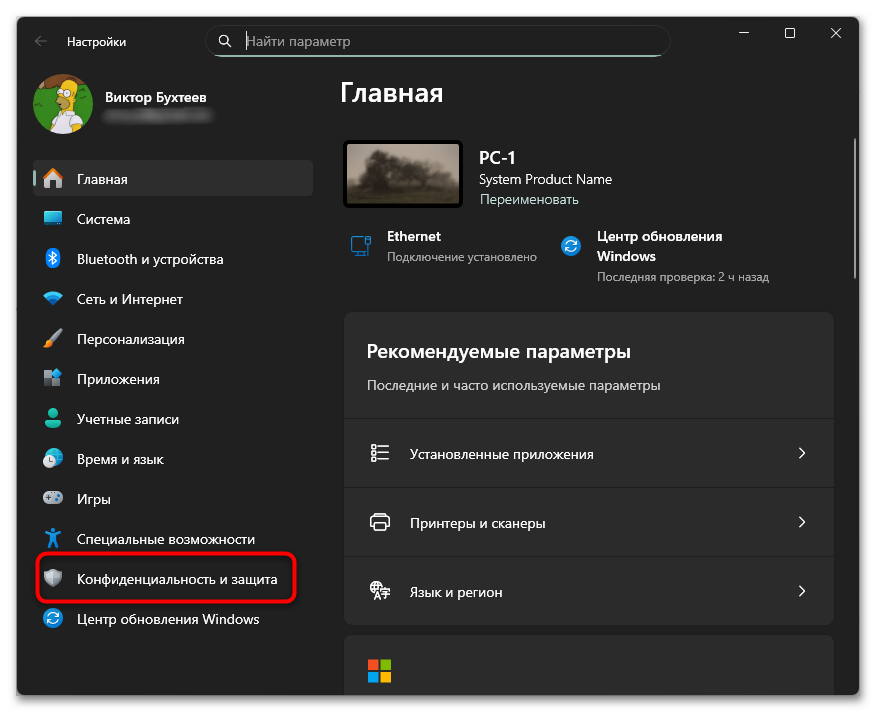Image resolution: width=876 pixels, height=712 pixels.
Task: Click the Homer Simpson user avatar
Action: tap(63, 104)
